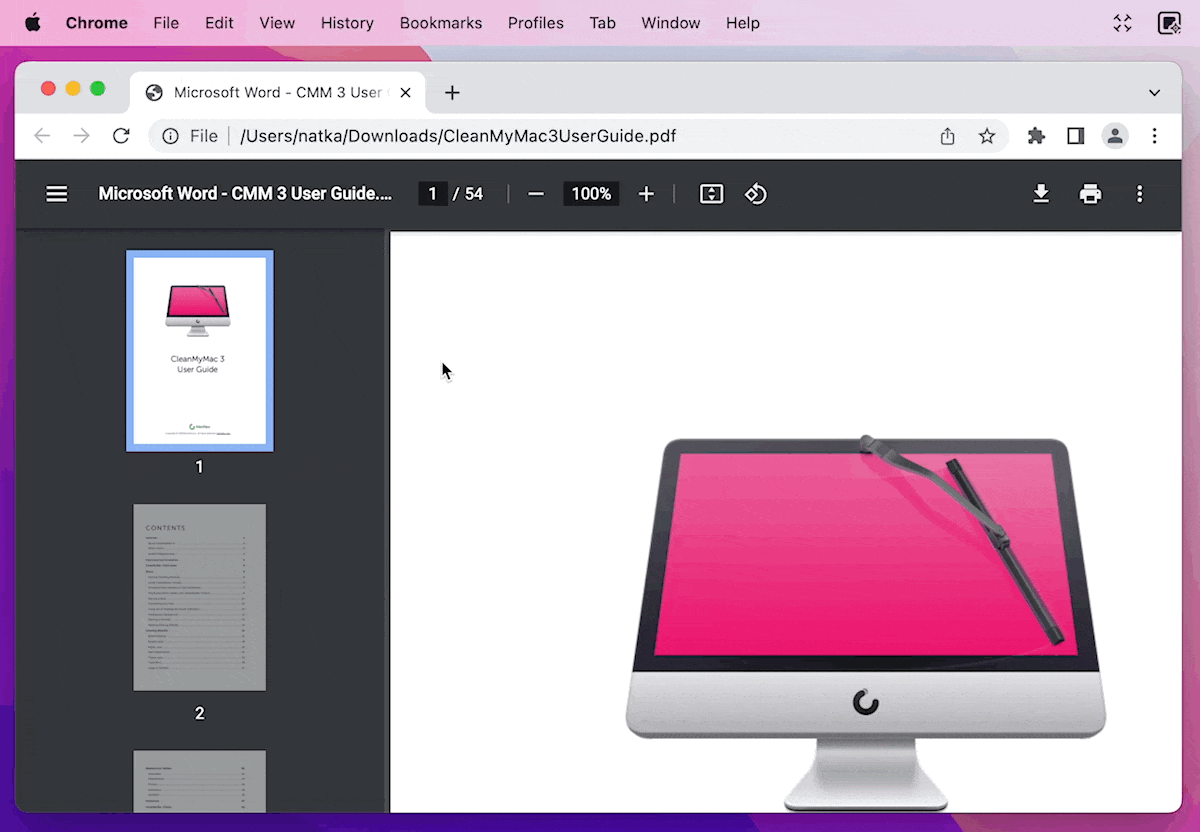Image resolution: width=1200 pixels, height=832 pixels.
Task: Select the Microsoft Word CMM 3 User tab
Action: (x=277, y=93)
